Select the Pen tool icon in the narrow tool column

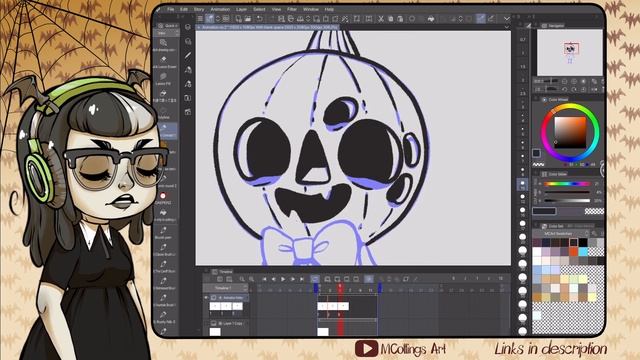pyautogui.click(x=188, y=55)
